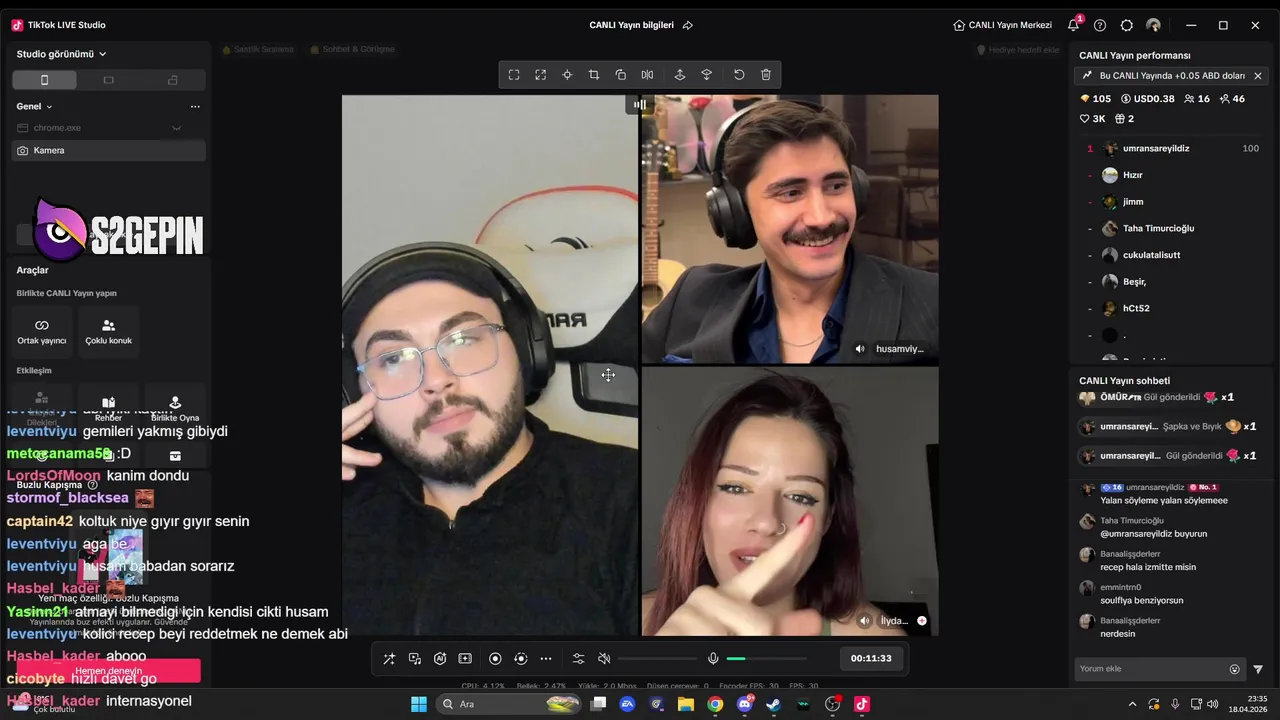The width and height of the screenshot is (1280, 720).
Task: Open the media and music icon in bottom bar
Action: click(415, 658)
